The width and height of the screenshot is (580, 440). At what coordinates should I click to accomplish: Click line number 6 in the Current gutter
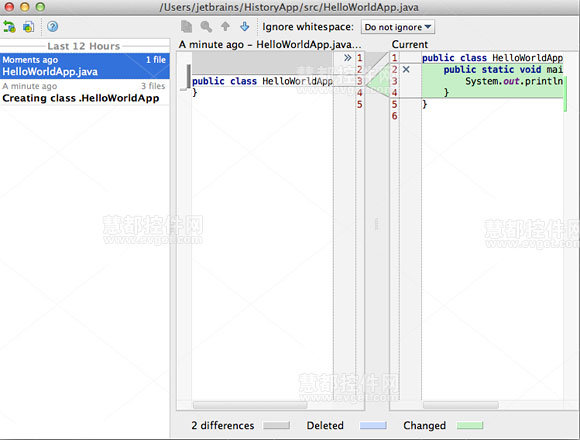[394, 116]
